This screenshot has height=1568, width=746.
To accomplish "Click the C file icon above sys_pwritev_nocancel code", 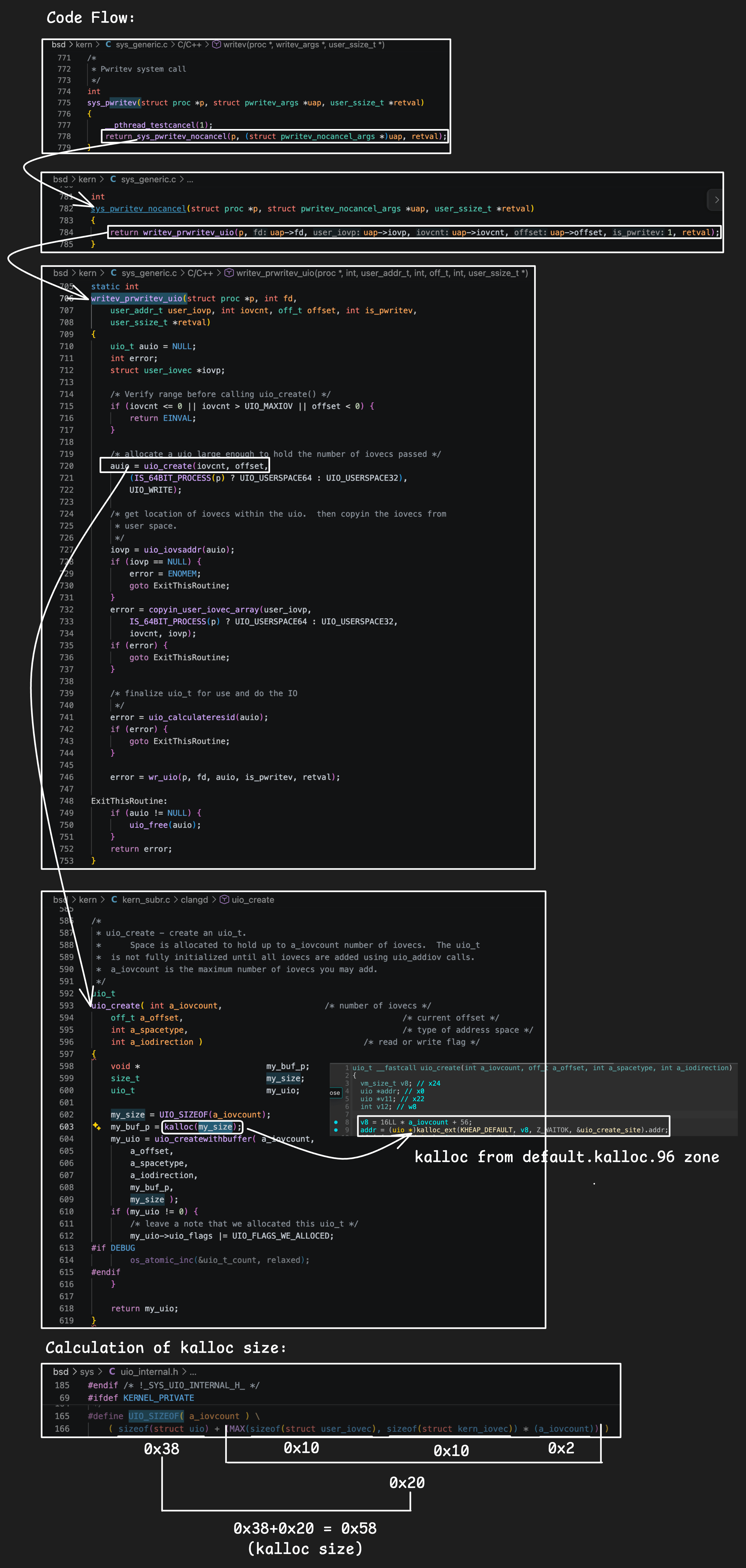I will 113,180.
